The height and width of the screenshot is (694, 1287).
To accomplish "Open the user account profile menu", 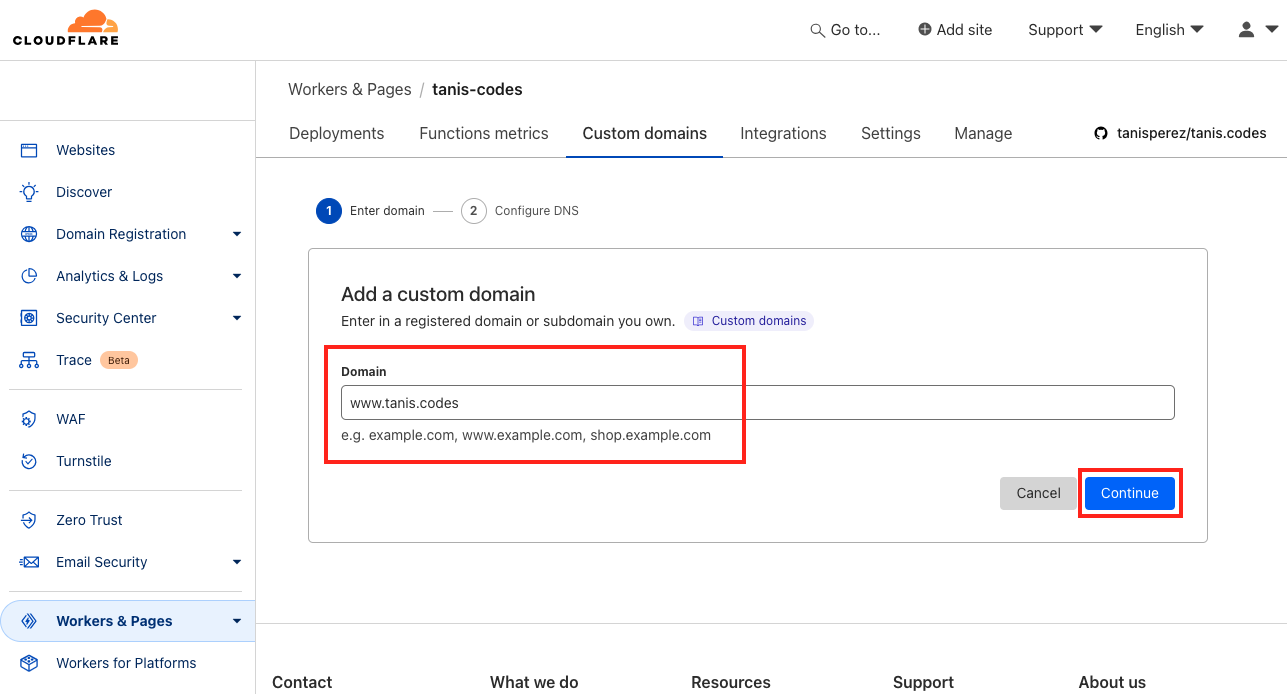I will tap(1257, 30).
